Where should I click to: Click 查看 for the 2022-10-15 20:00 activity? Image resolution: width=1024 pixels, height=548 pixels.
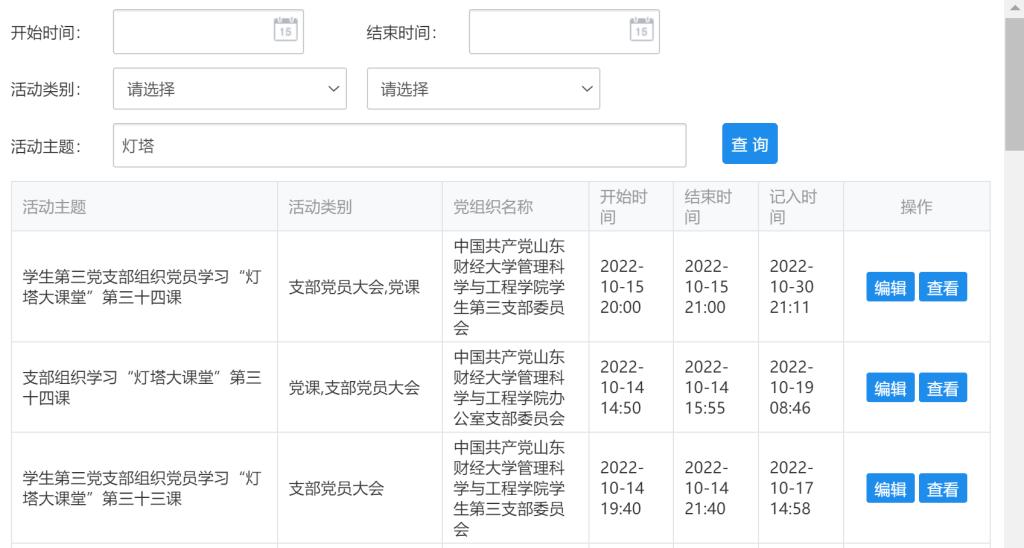(x=942, y=288)
